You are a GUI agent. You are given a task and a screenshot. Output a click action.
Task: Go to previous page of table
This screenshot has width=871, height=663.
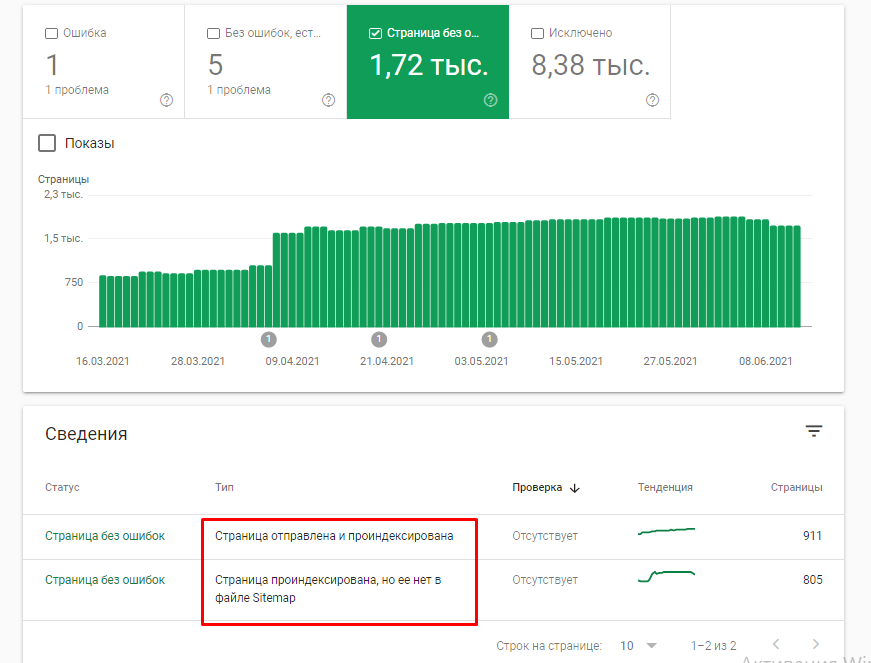(x=776, y=645)
